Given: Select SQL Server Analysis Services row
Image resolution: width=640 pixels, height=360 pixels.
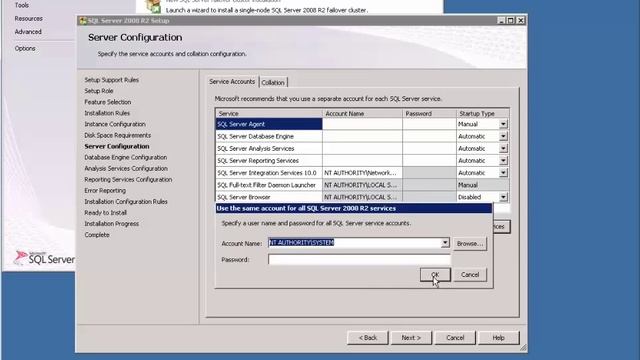Looking at the screenshot, I should click(269, 149).
